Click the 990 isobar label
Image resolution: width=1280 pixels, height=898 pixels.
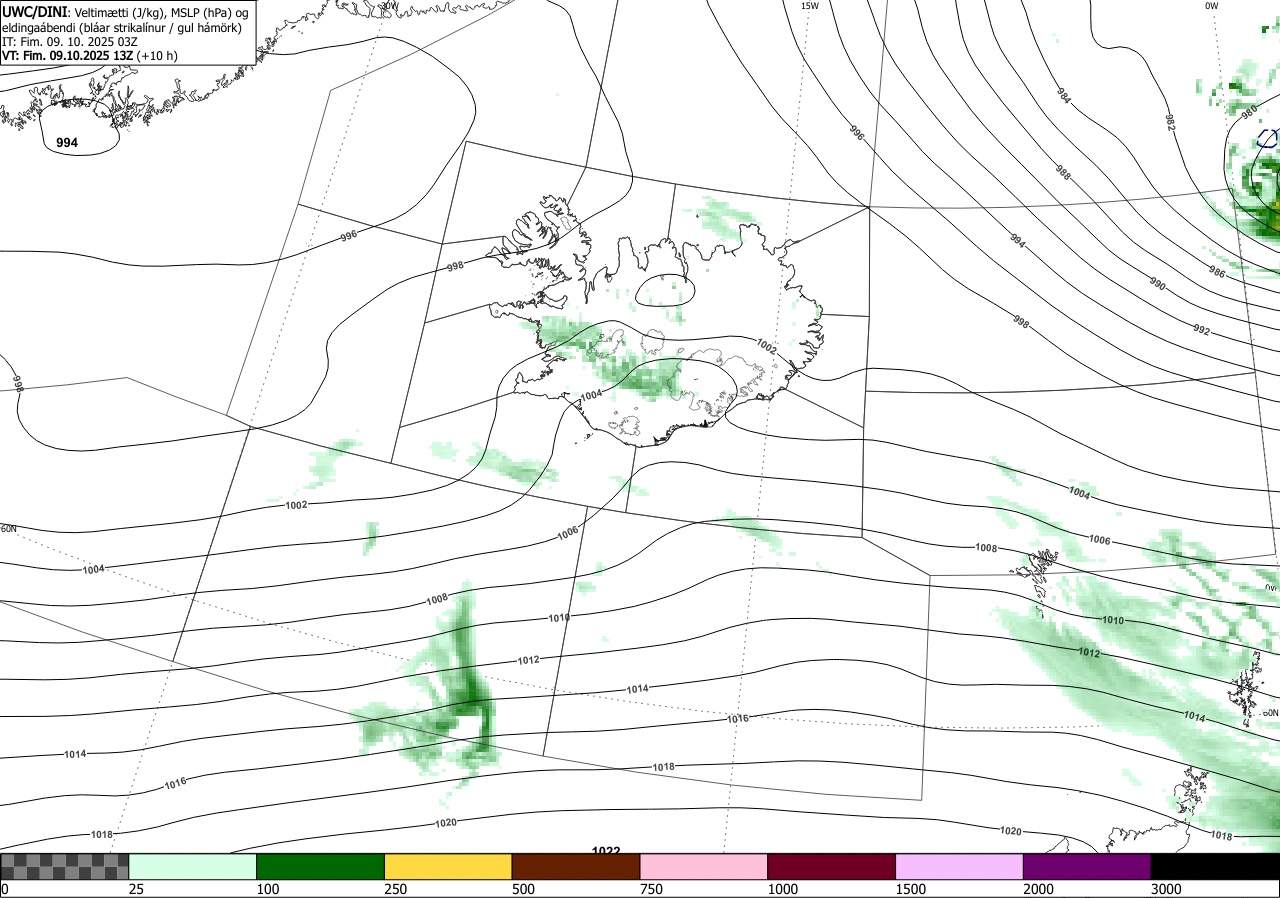pyautogui.click(x=1157, y=284)
